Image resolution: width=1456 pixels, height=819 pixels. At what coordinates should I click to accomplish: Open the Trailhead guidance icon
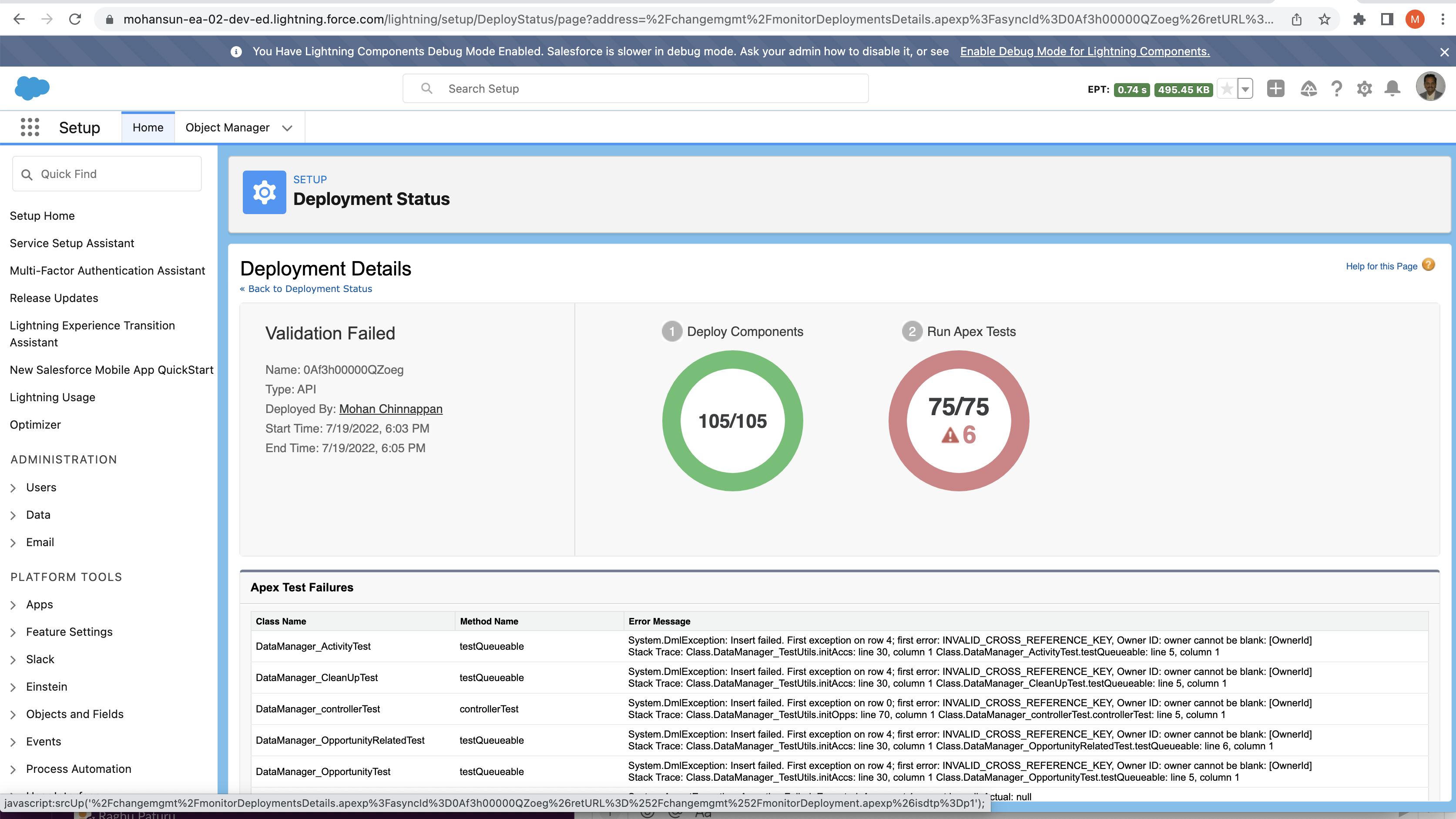(x=1308, y=89)
